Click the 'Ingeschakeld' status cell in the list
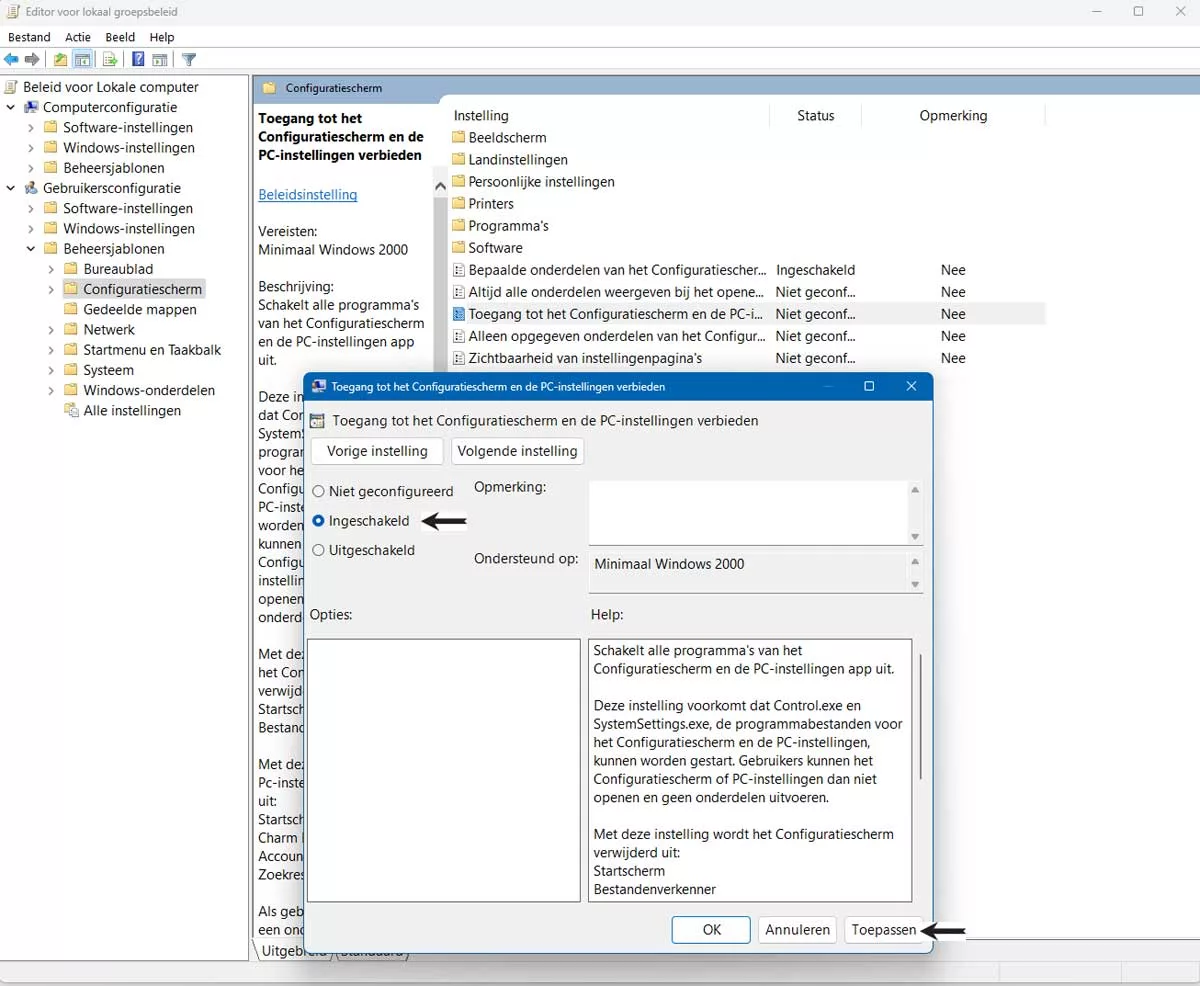The width and height of the screenshot is (1200, 986). tap(815, 270)
